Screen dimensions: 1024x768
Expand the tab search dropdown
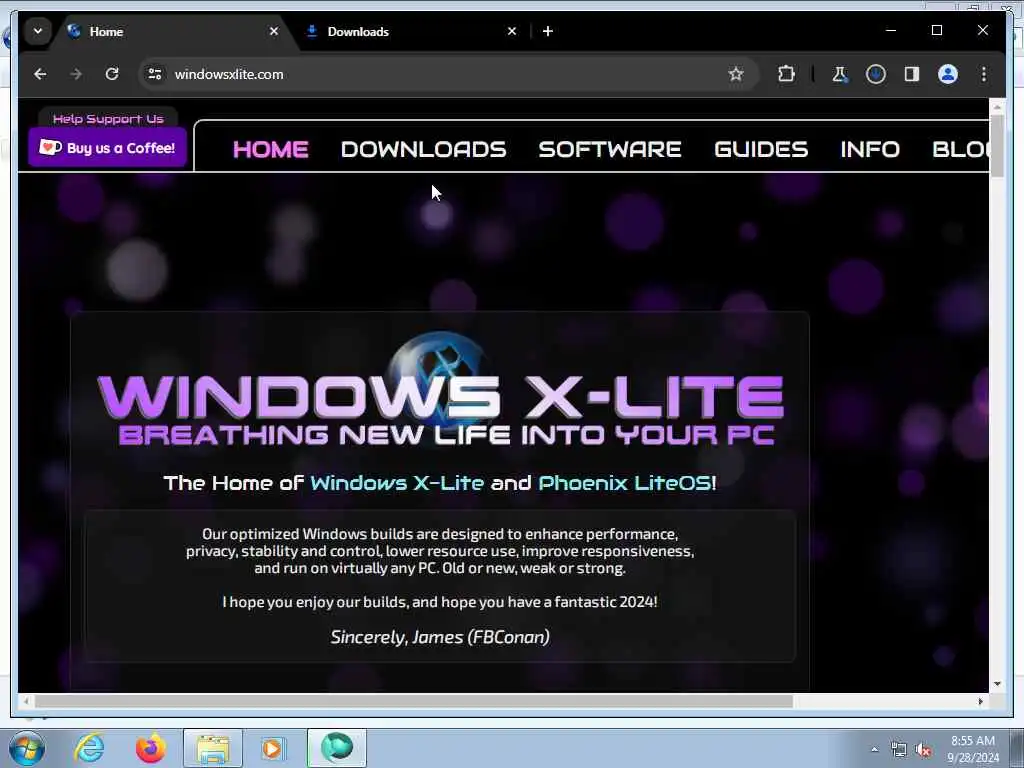(x=38, y=31)
